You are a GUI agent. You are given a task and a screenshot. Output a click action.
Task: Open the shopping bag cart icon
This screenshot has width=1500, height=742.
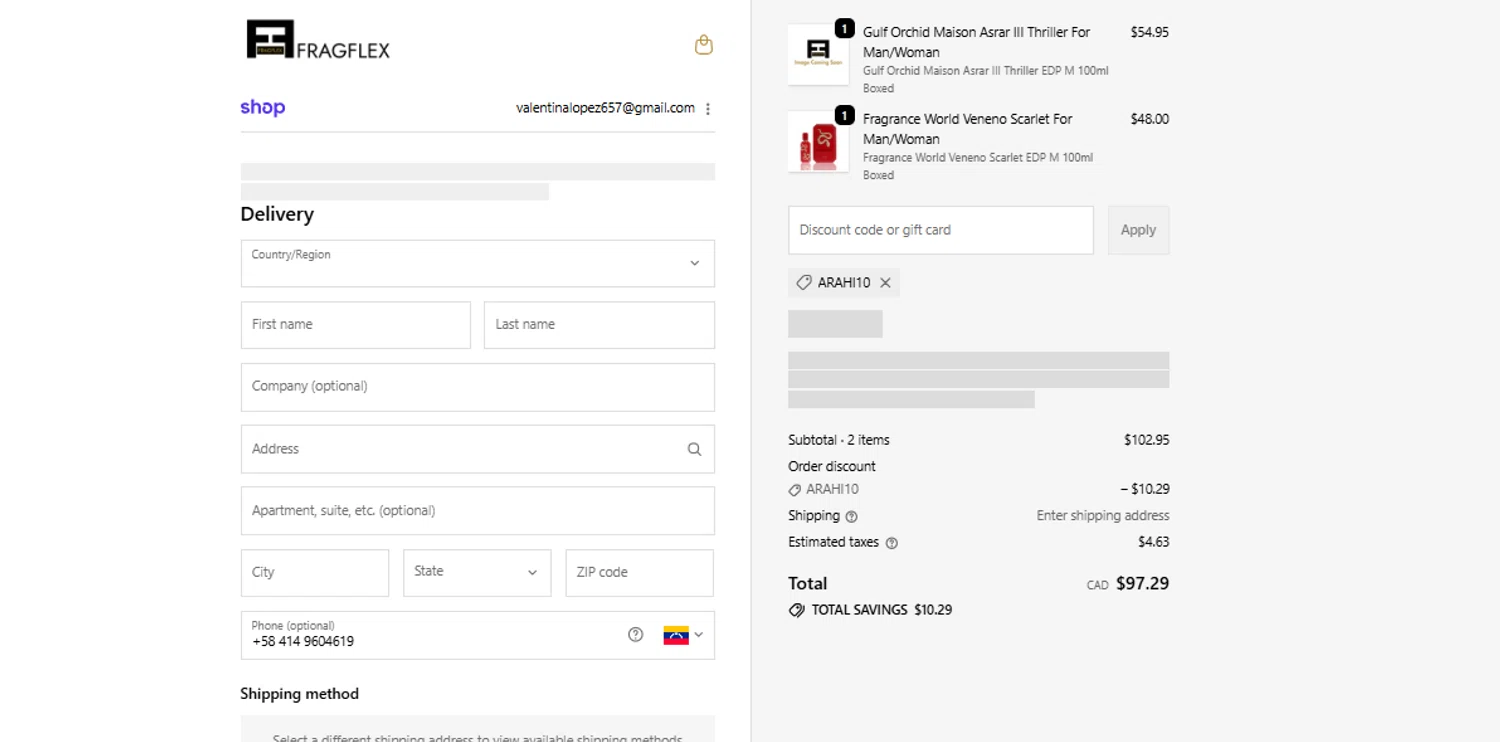click(x=704, y=45)
